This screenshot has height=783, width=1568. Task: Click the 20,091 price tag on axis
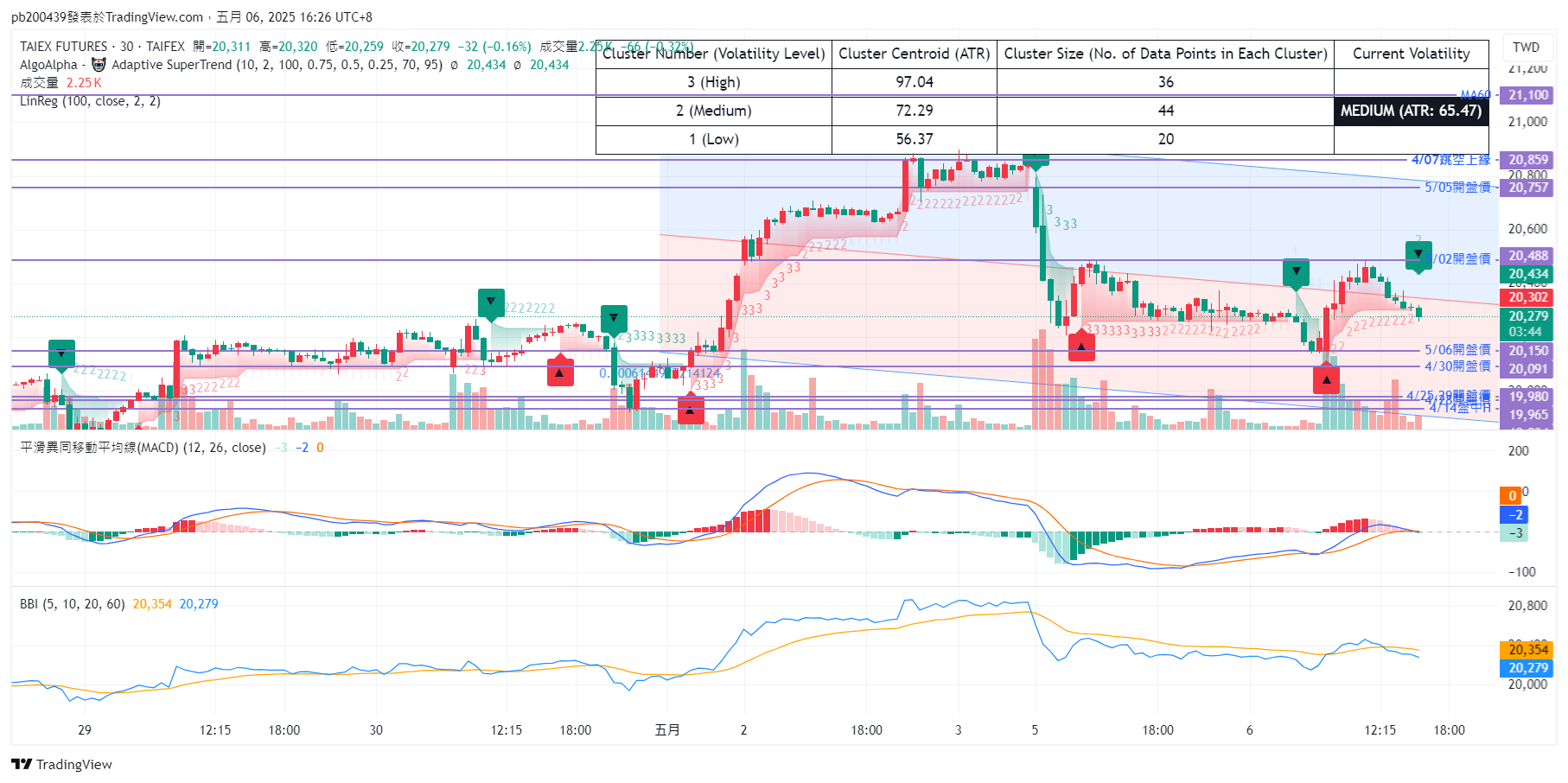1527,369
